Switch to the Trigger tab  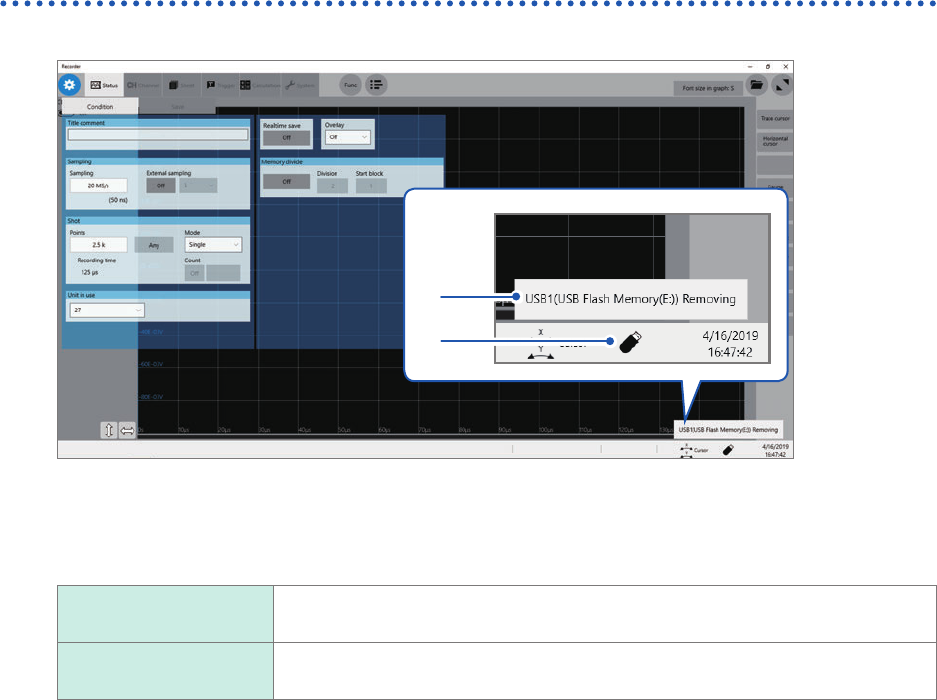tap(221, 85)
